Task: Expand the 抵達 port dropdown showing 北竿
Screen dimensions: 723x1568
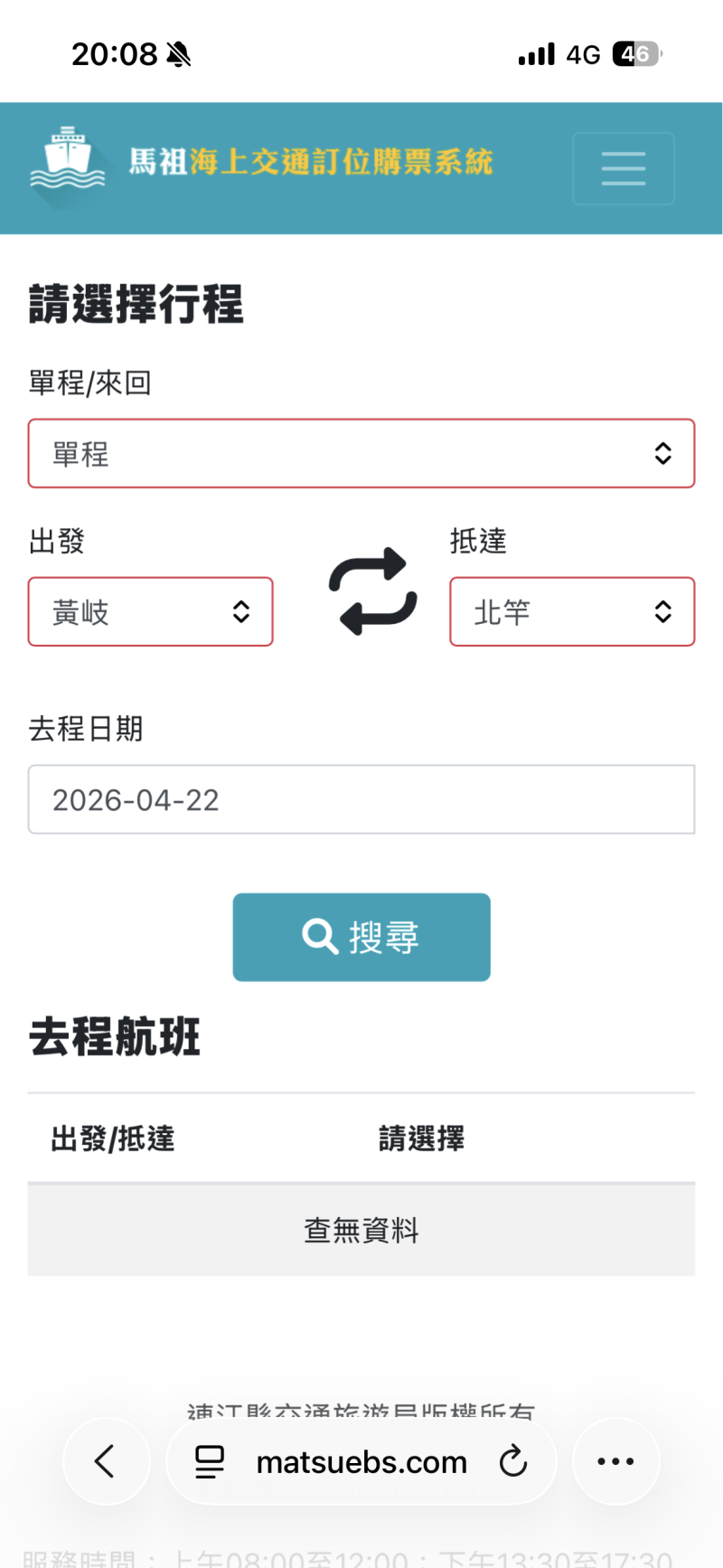Action: click(571, 612)
